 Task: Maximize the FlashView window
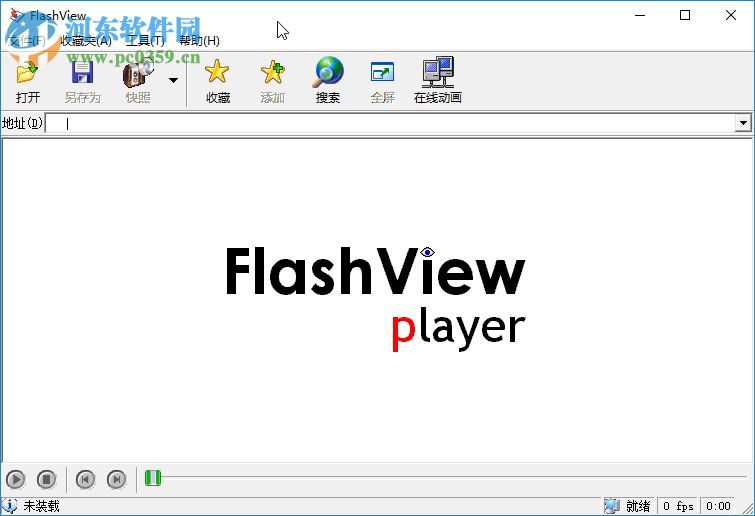pyautogui.click(x=685, y=15)
